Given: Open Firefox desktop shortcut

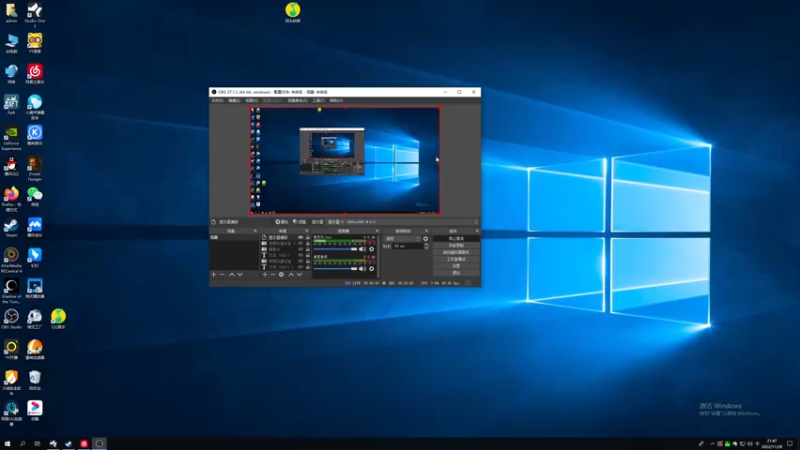Looking at the screenshot, I should coord(11,198).
